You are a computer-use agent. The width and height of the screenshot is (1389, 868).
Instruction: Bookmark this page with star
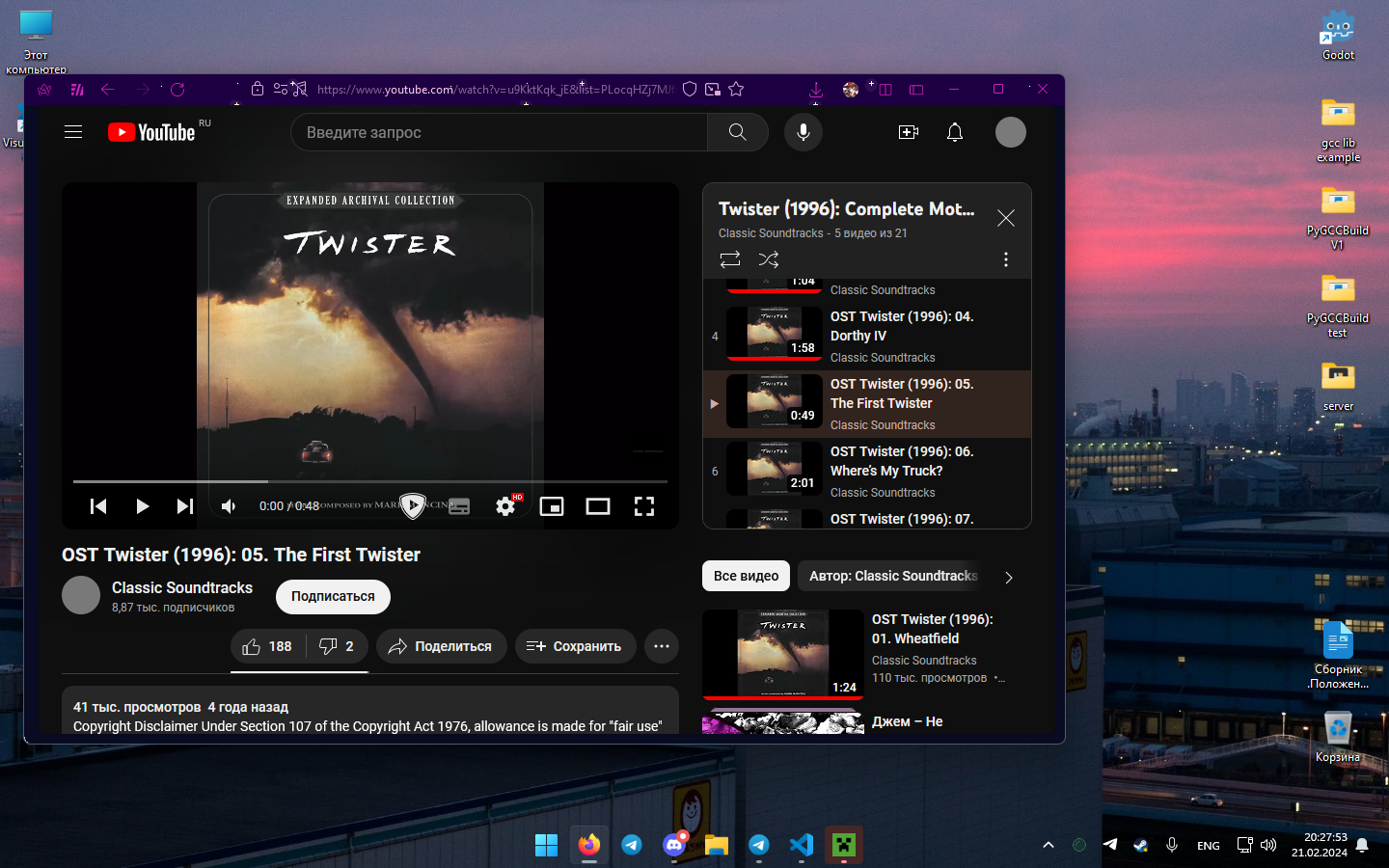[x=736, y=90]
